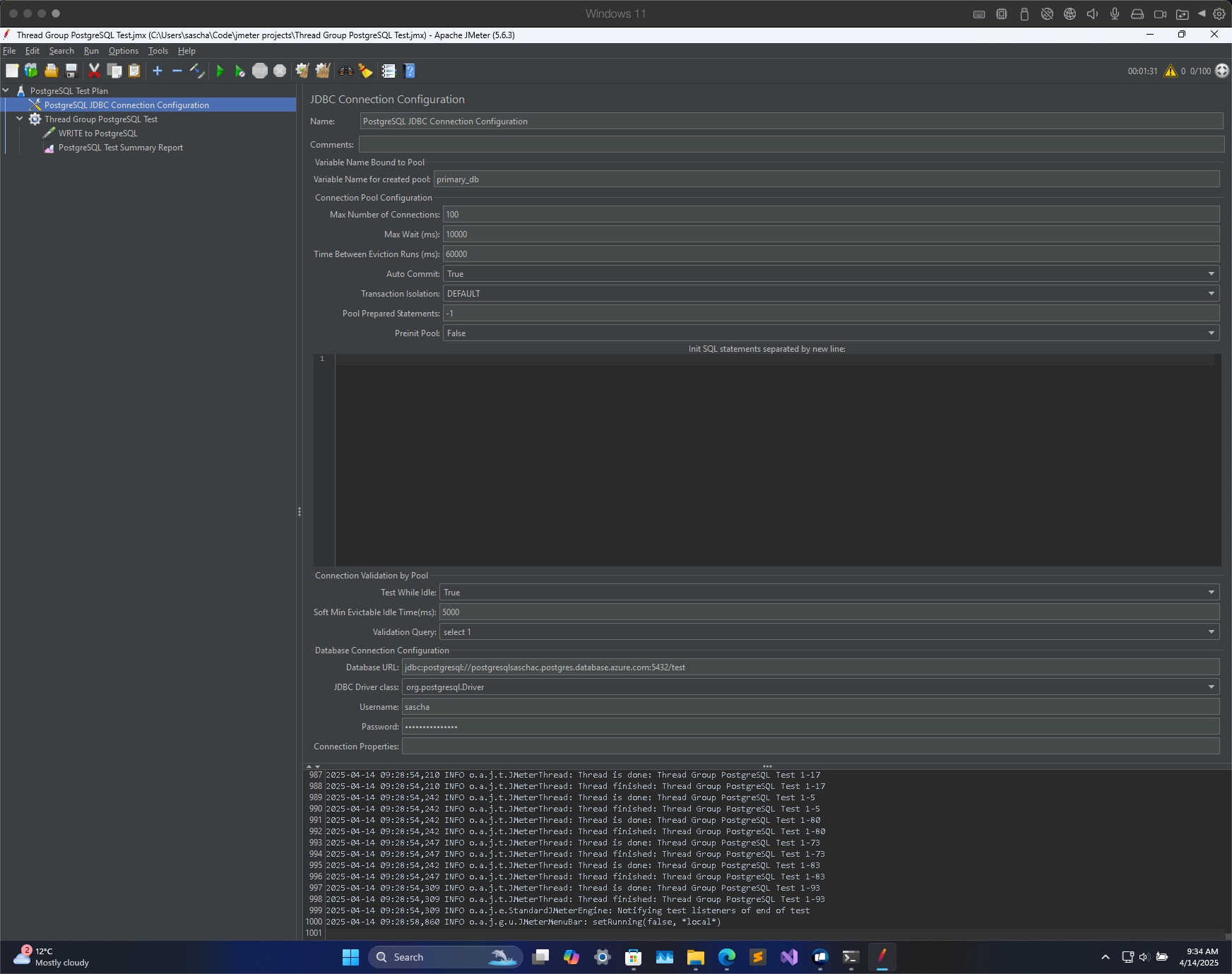
Task: Click the Clear results broom-gear icon
Action: [x=302, y=71]
